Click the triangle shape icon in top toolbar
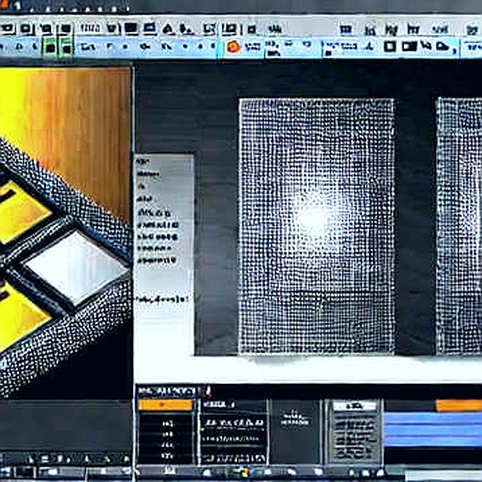Image resolution: width=482 pixels, height=482 pixels. (169, 30)
